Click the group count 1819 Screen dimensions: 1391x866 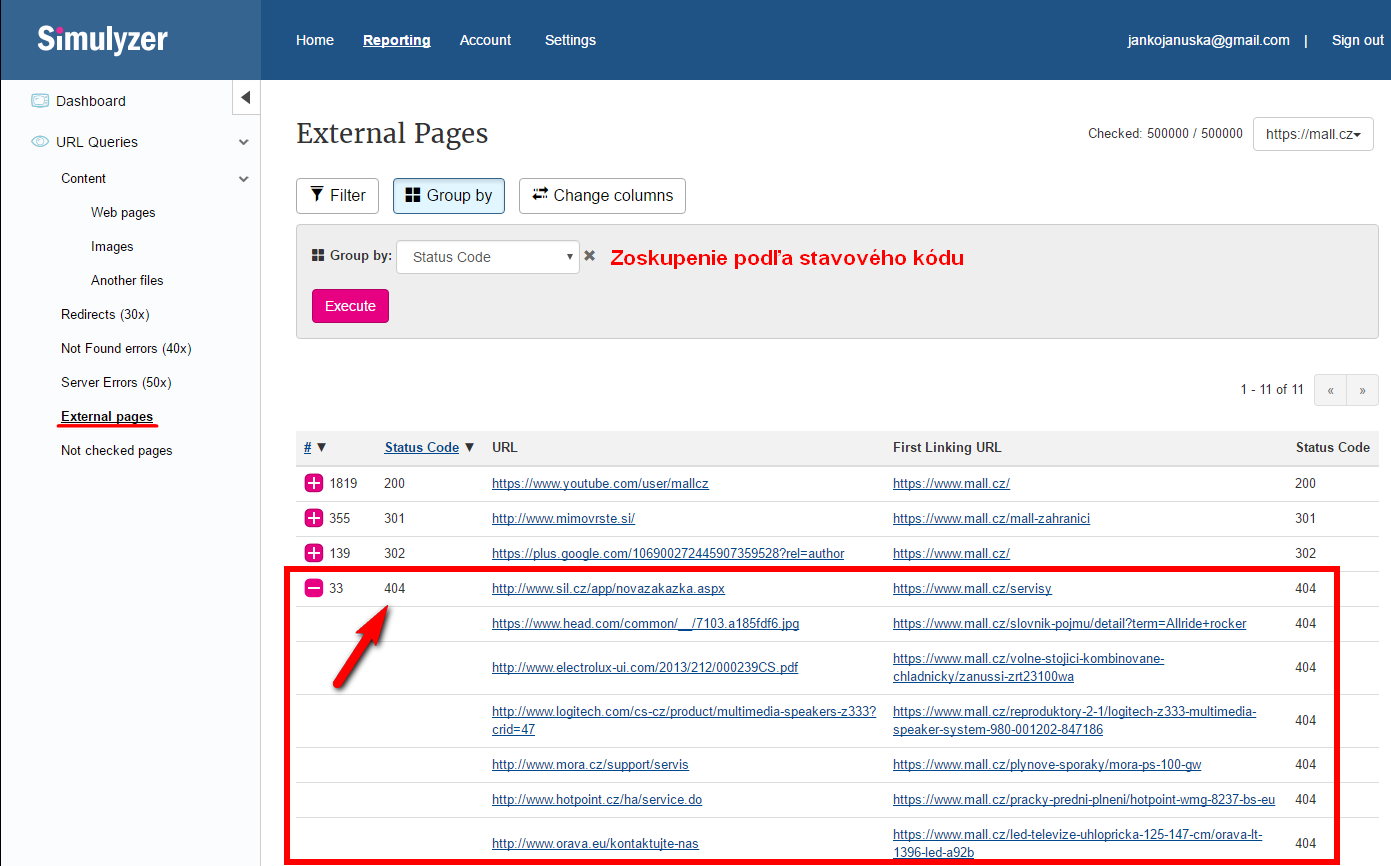343,483
